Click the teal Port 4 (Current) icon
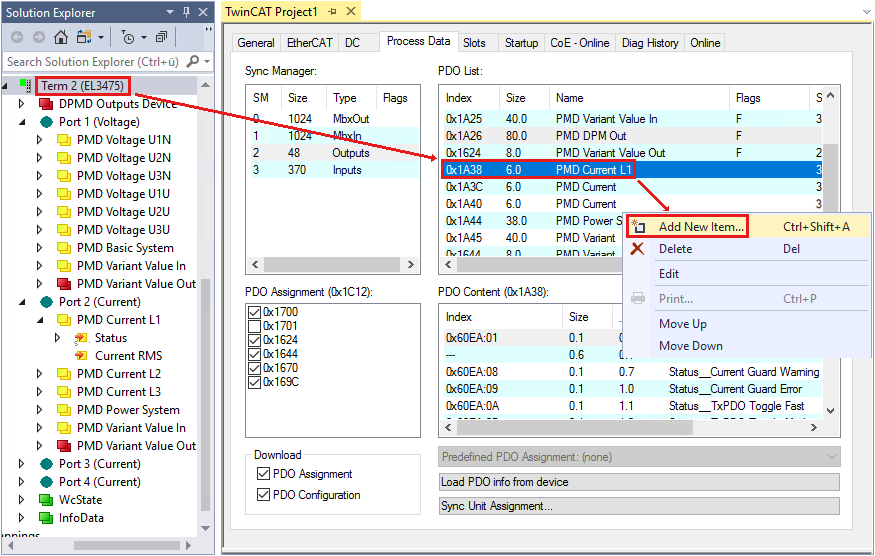Viewport: 875px width, 556px height. click(x=46, y=482)
